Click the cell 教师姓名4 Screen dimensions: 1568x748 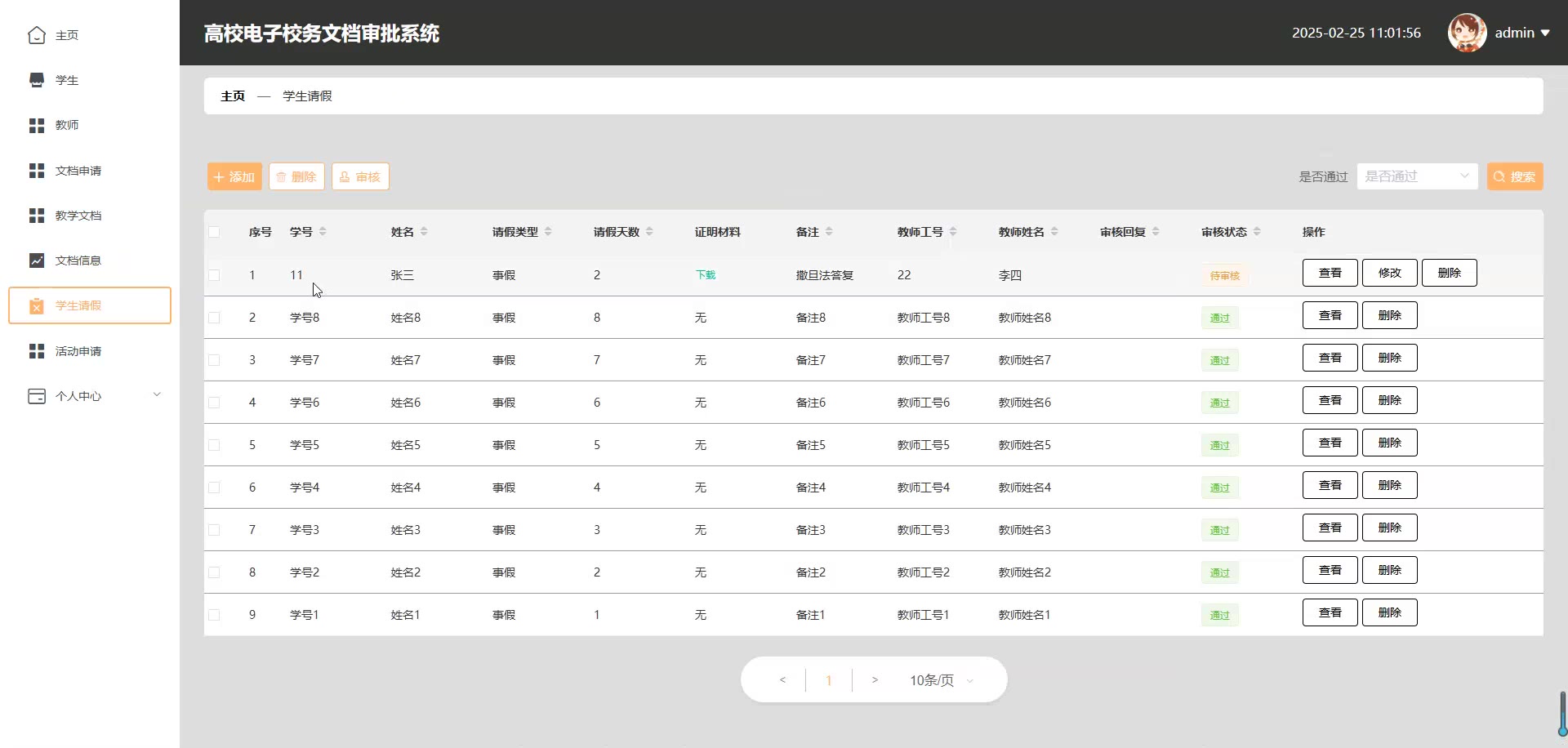click(1025, 488)
